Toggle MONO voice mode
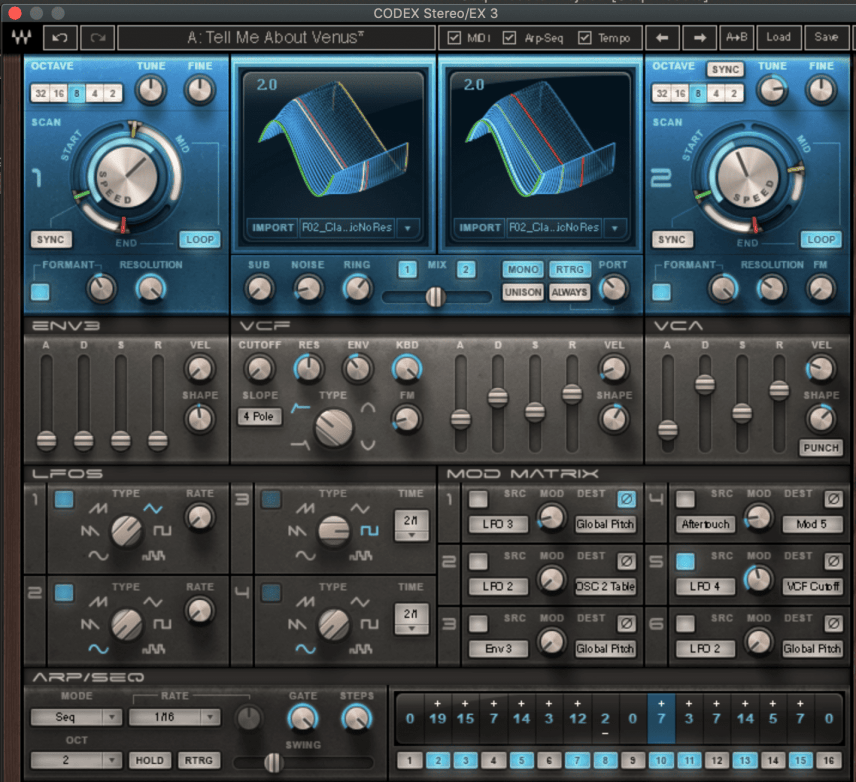Image resolution: width=856 pixels, height=782 pixels. 523,269
